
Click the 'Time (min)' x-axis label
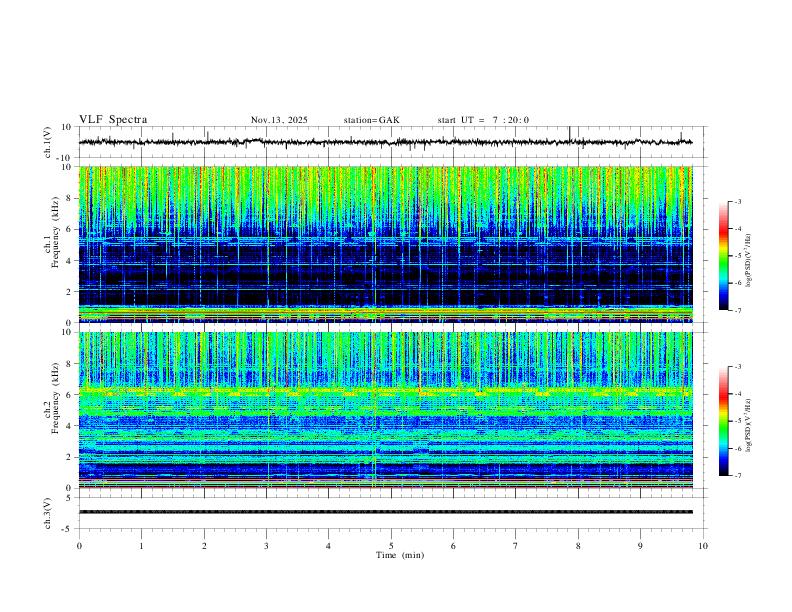[400, 555]
